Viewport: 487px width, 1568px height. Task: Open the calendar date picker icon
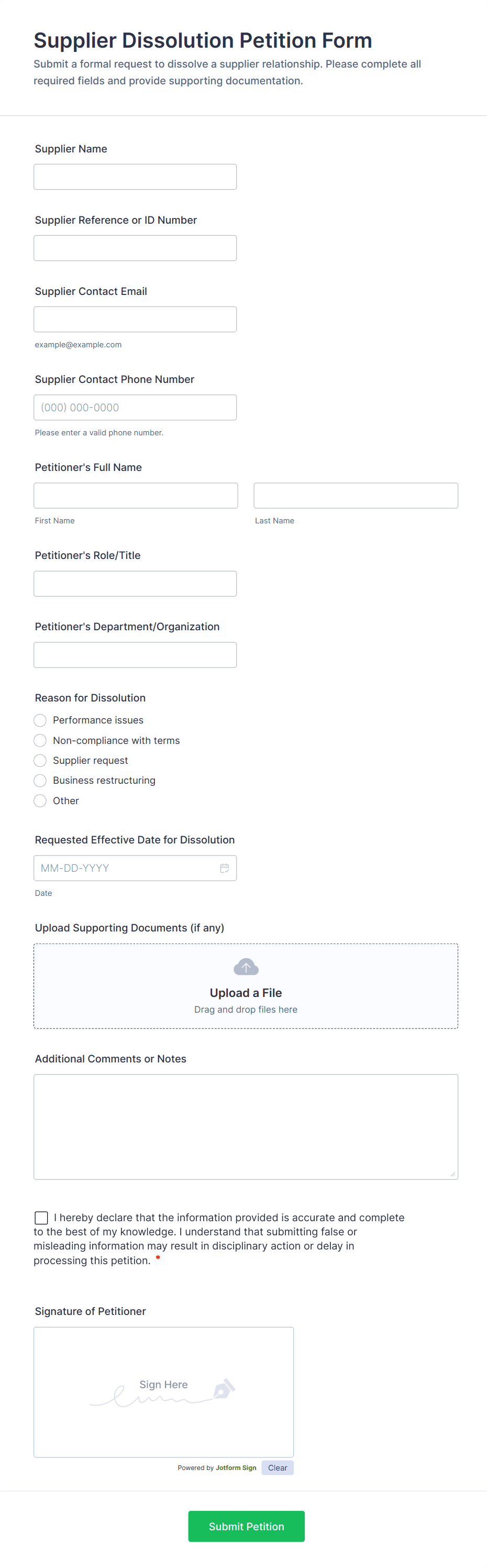tap(224, 868)
